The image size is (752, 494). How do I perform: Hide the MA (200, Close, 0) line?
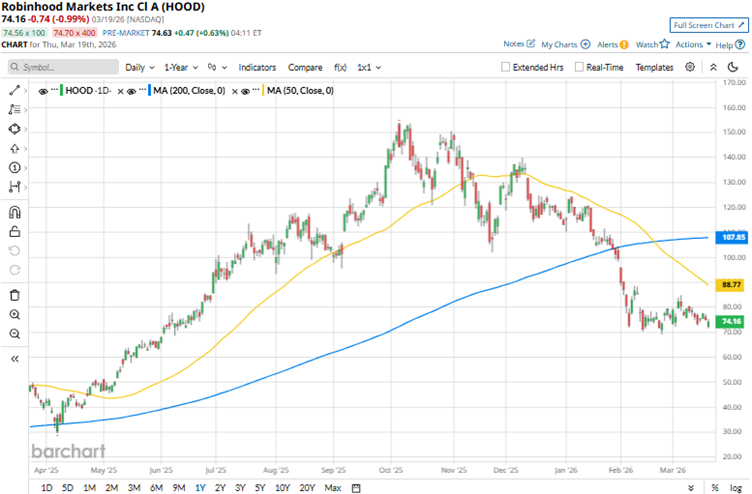click(133, 91)
